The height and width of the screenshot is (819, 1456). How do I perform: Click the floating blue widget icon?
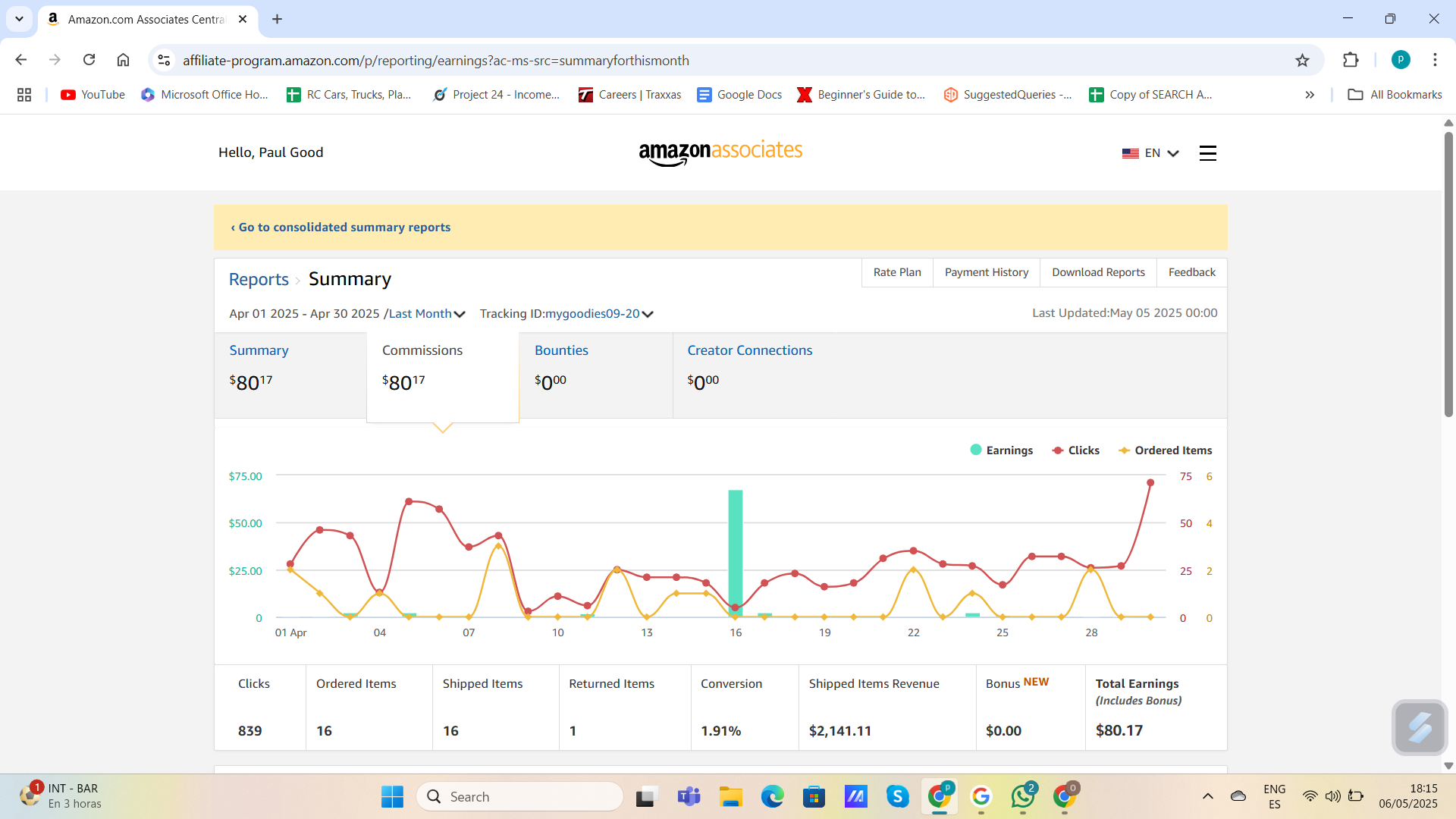click(x=1420, y=727)
